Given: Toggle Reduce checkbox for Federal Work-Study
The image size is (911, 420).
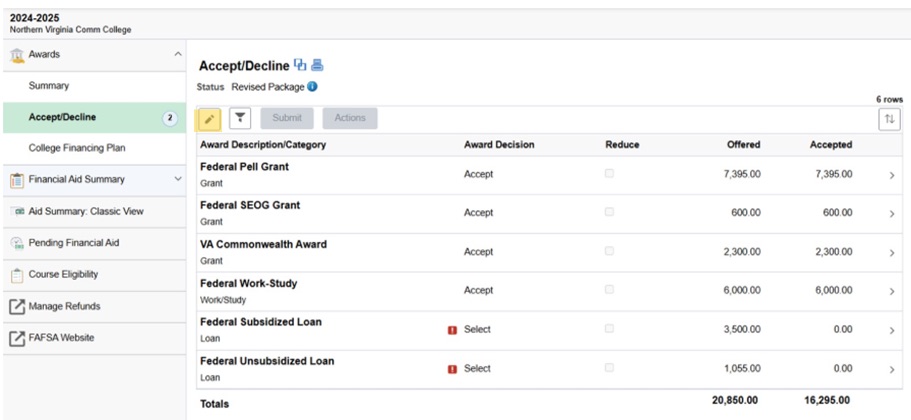Looking at the screenshot, I should [x=609, y=290].
